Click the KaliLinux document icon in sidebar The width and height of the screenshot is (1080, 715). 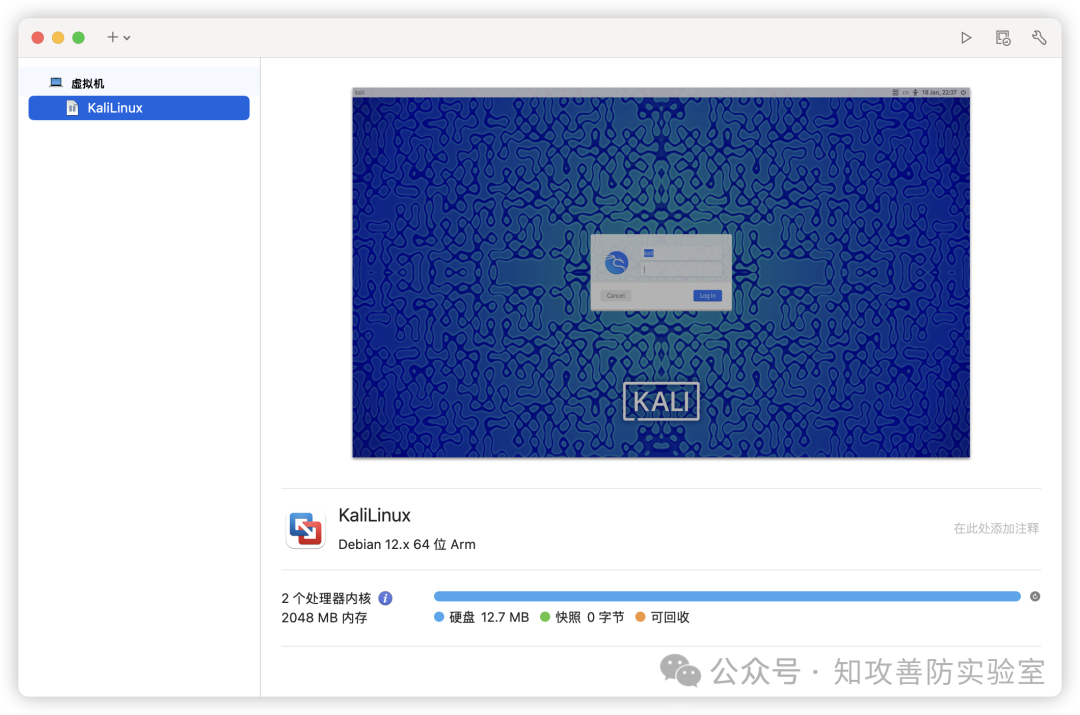click(72, 108)
